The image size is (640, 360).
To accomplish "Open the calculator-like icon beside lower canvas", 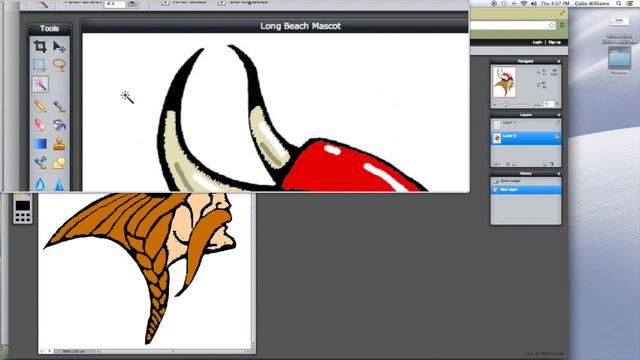I will click(x=23, y=210).
